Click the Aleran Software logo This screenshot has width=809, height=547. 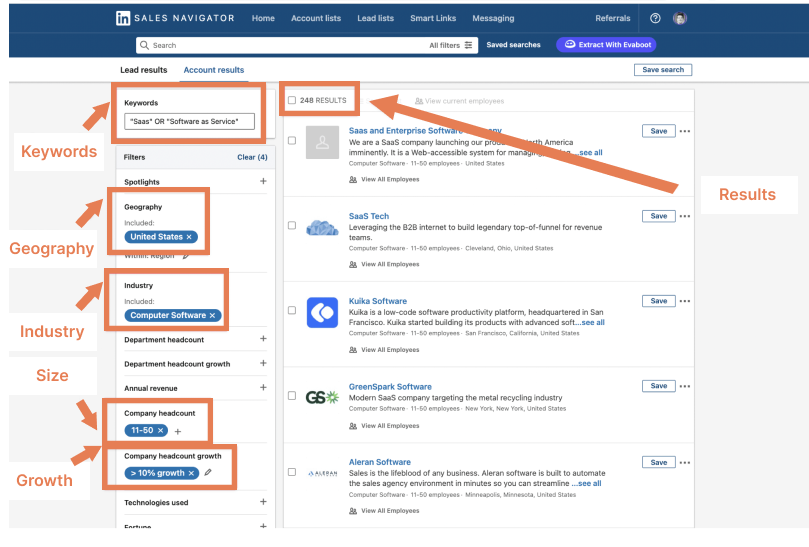tap(322, 473)
